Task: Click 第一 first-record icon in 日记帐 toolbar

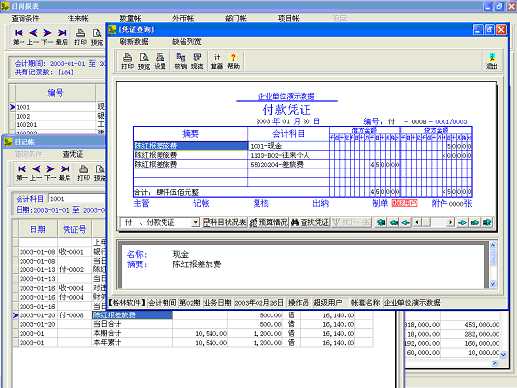Action: 22,173
